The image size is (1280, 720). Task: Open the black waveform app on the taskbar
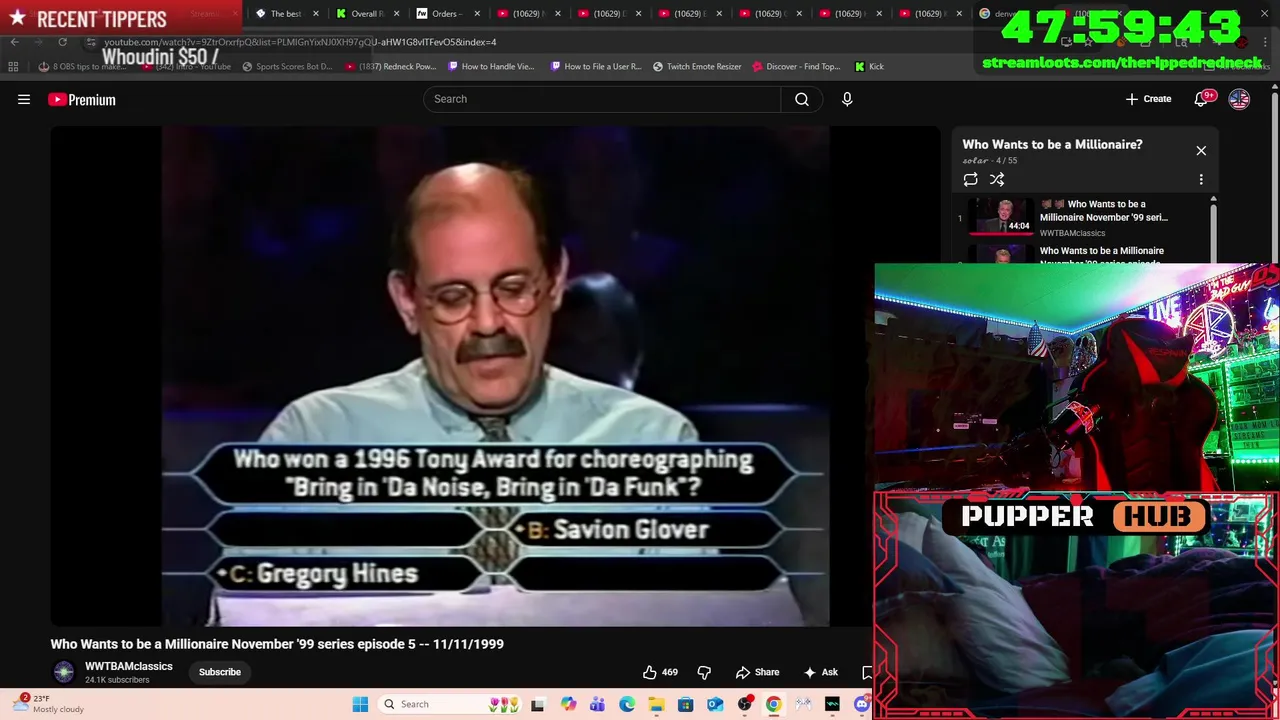tap(832, 704)
